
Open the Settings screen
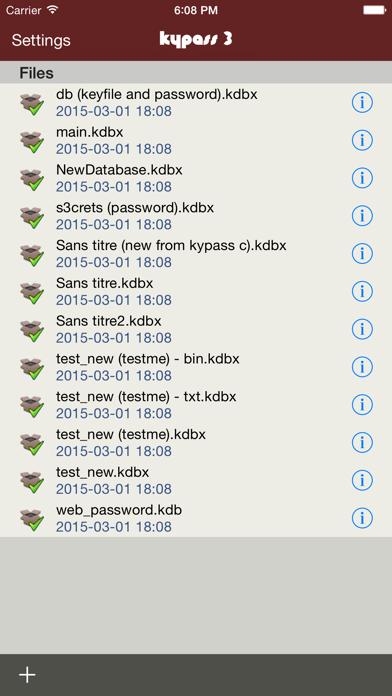(41, 40)
